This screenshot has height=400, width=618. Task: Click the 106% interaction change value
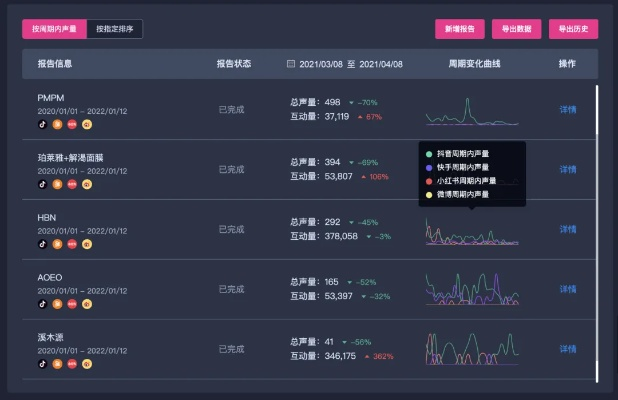(x=379, y=177)
